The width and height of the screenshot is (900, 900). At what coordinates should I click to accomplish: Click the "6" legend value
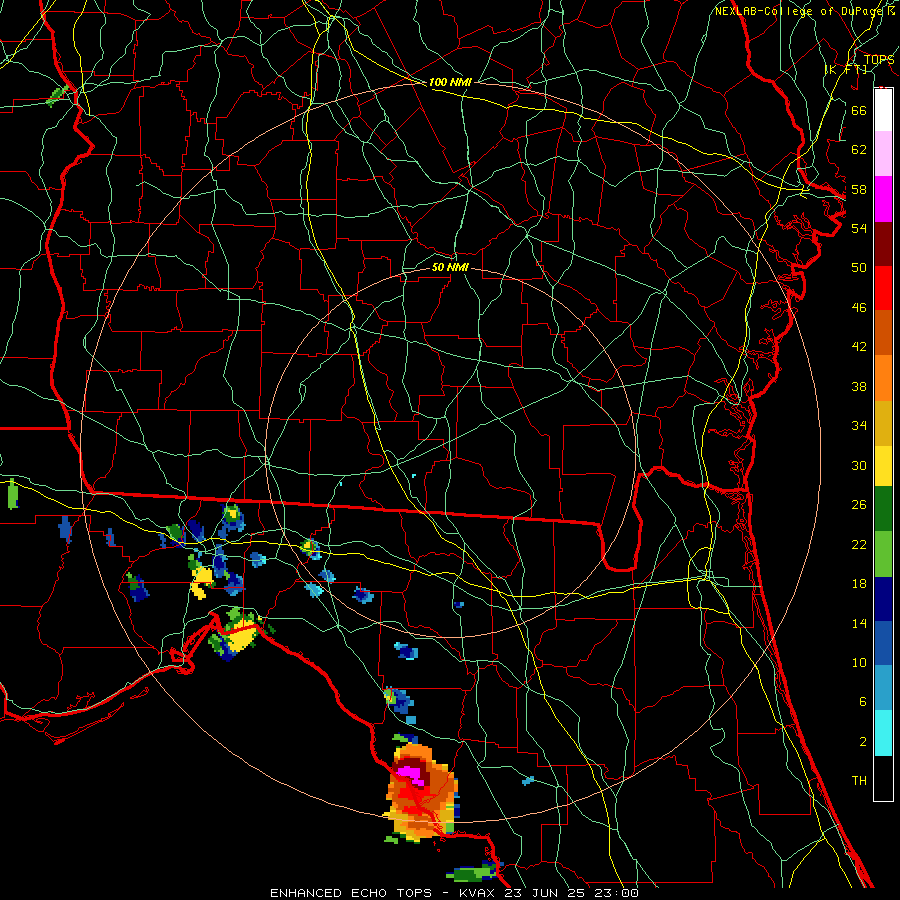(862, 701)
